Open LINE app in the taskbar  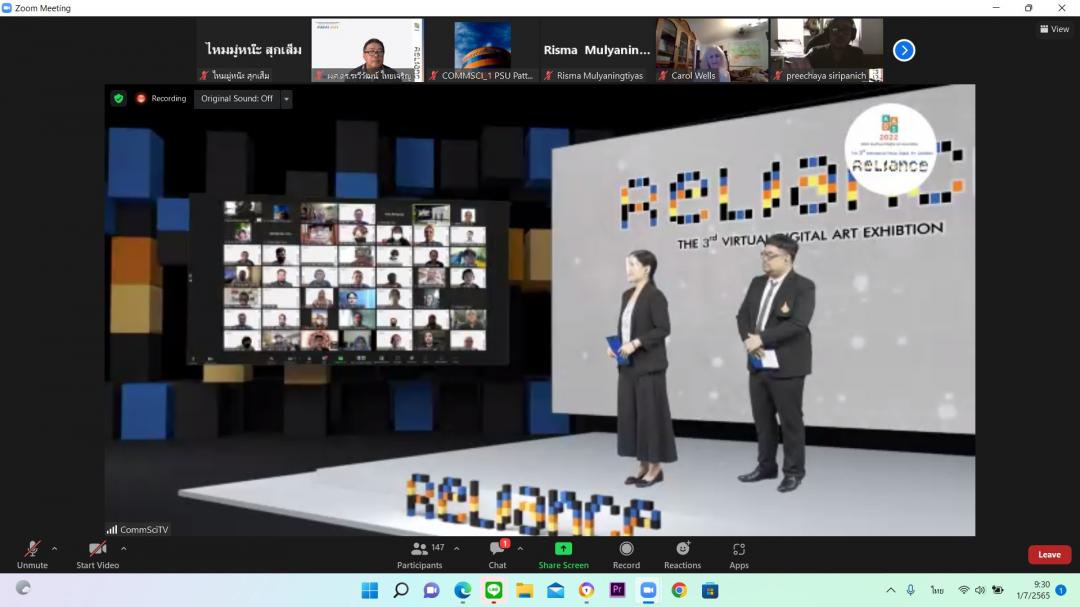pos(493,590)
